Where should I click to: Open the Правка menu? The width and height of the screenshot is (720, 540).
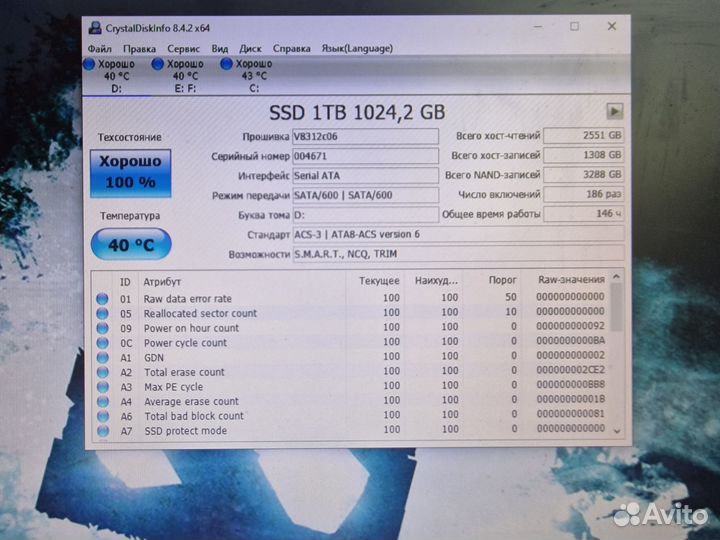(x=139, y=49)
